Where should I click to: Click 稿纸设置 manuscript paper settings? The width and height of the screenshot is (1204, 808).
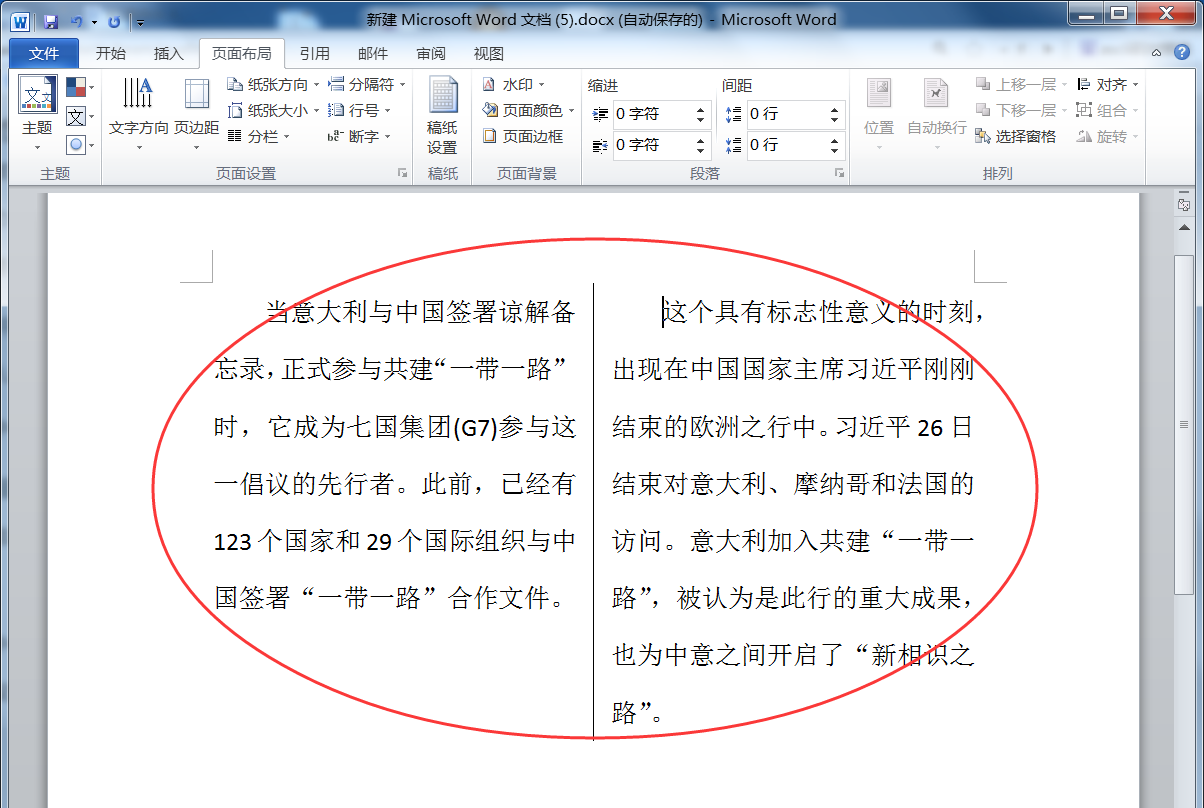coord(442,114)
